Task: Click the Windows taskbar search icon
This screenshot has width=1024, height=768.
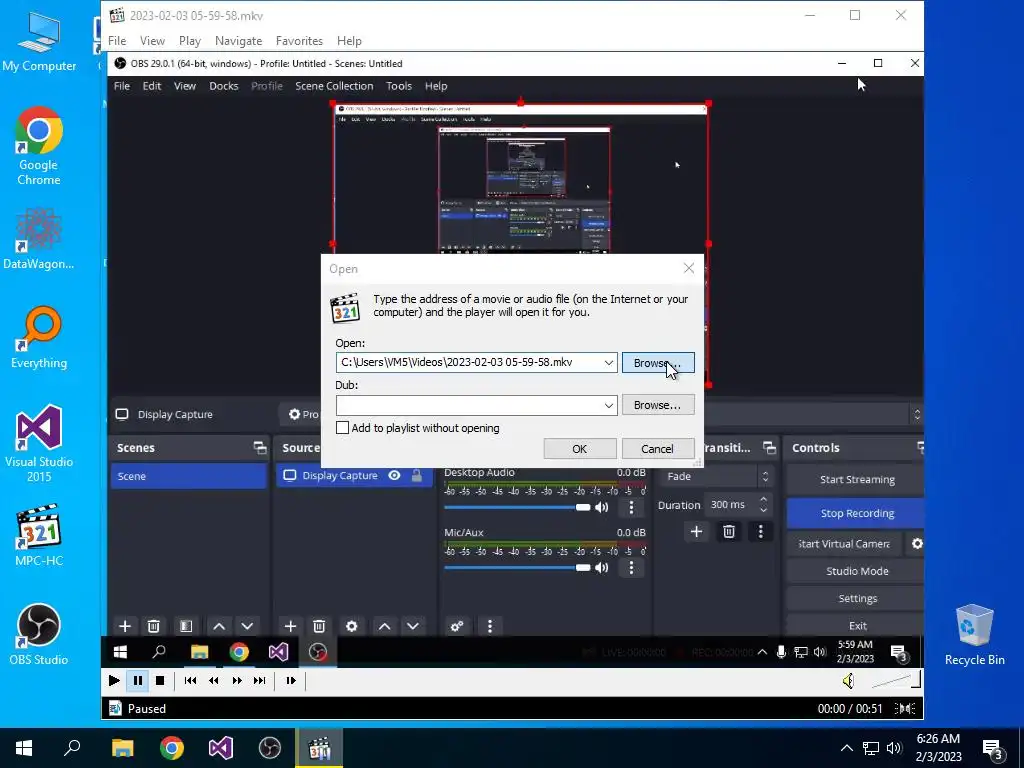Action: pos(72,748)
